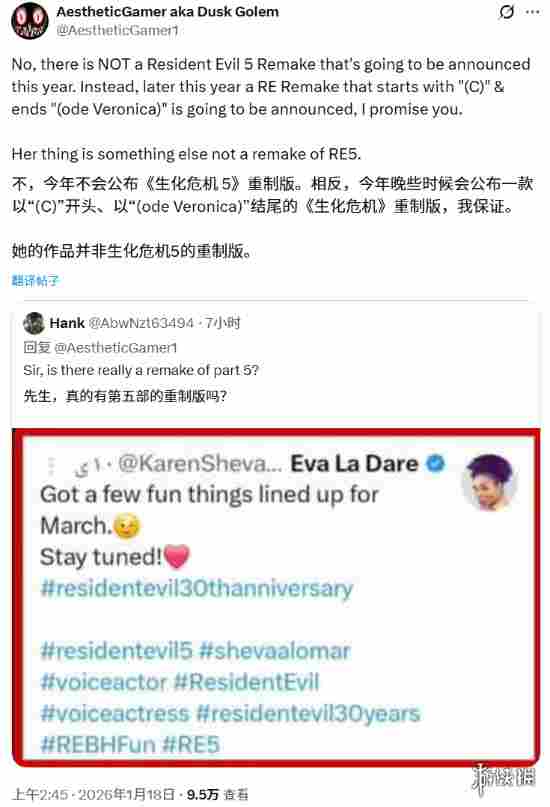Click the blue translate post link
This screenshot has width=550, height=807.
[35, 280]
